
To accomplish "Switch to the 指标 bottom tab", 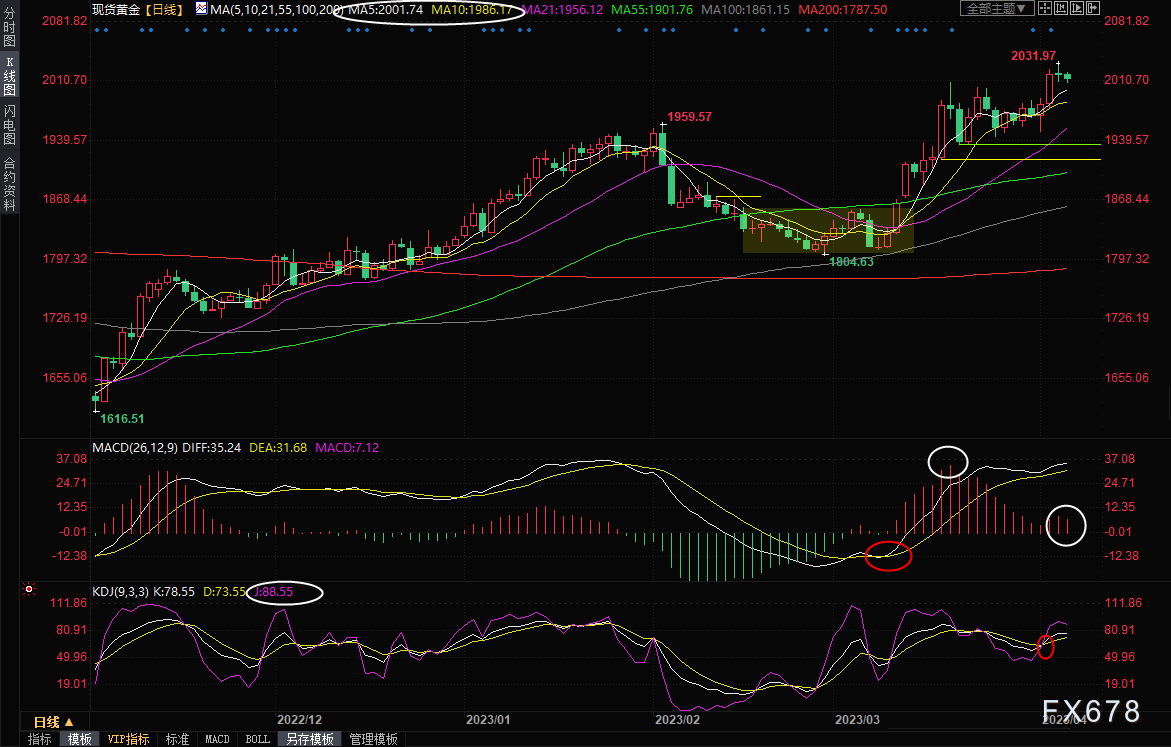I will [x=40, y=739].
